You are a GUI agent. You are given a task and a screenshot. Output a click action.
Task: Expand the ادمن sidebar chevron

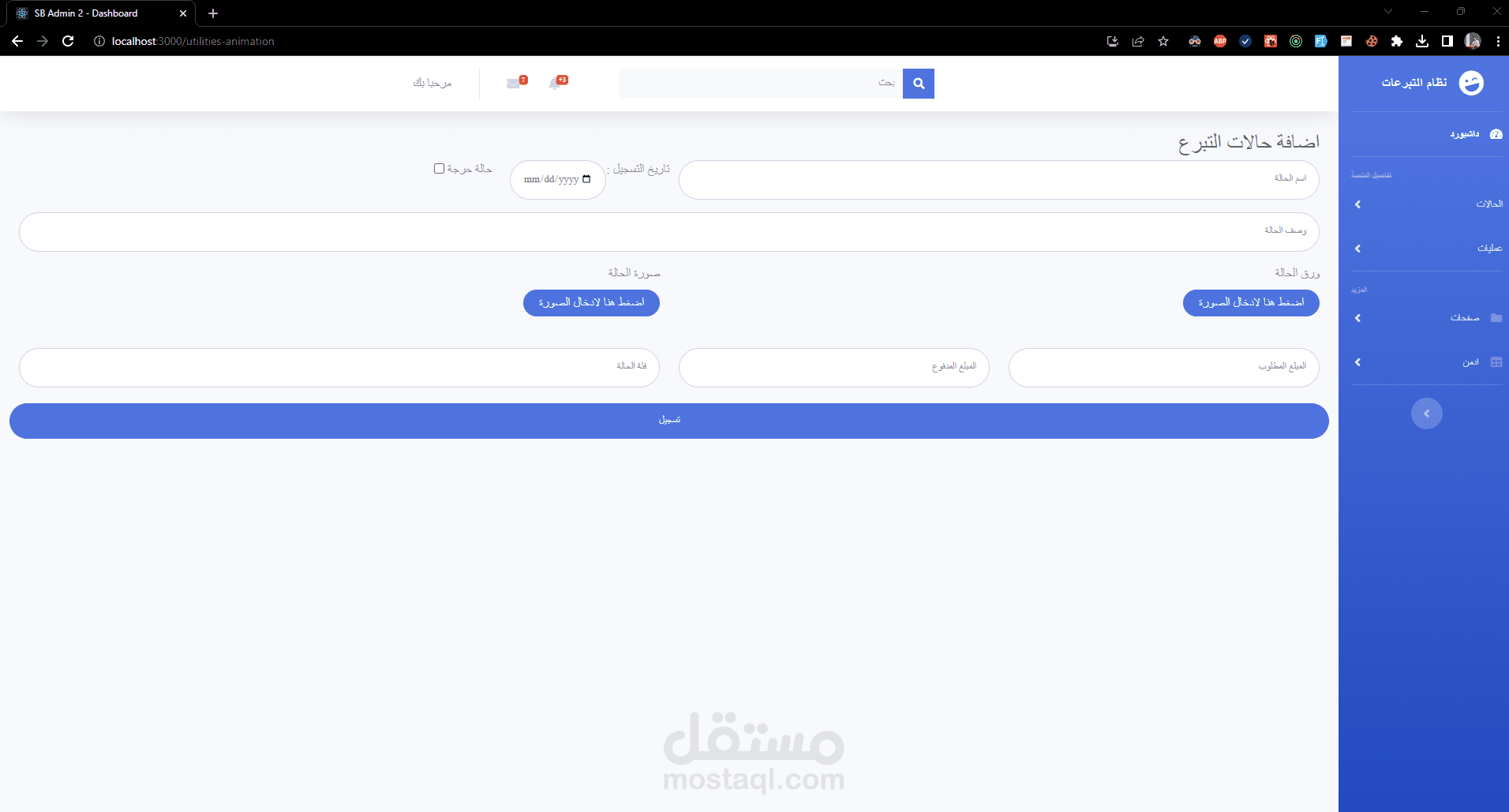coord(1357,362)
